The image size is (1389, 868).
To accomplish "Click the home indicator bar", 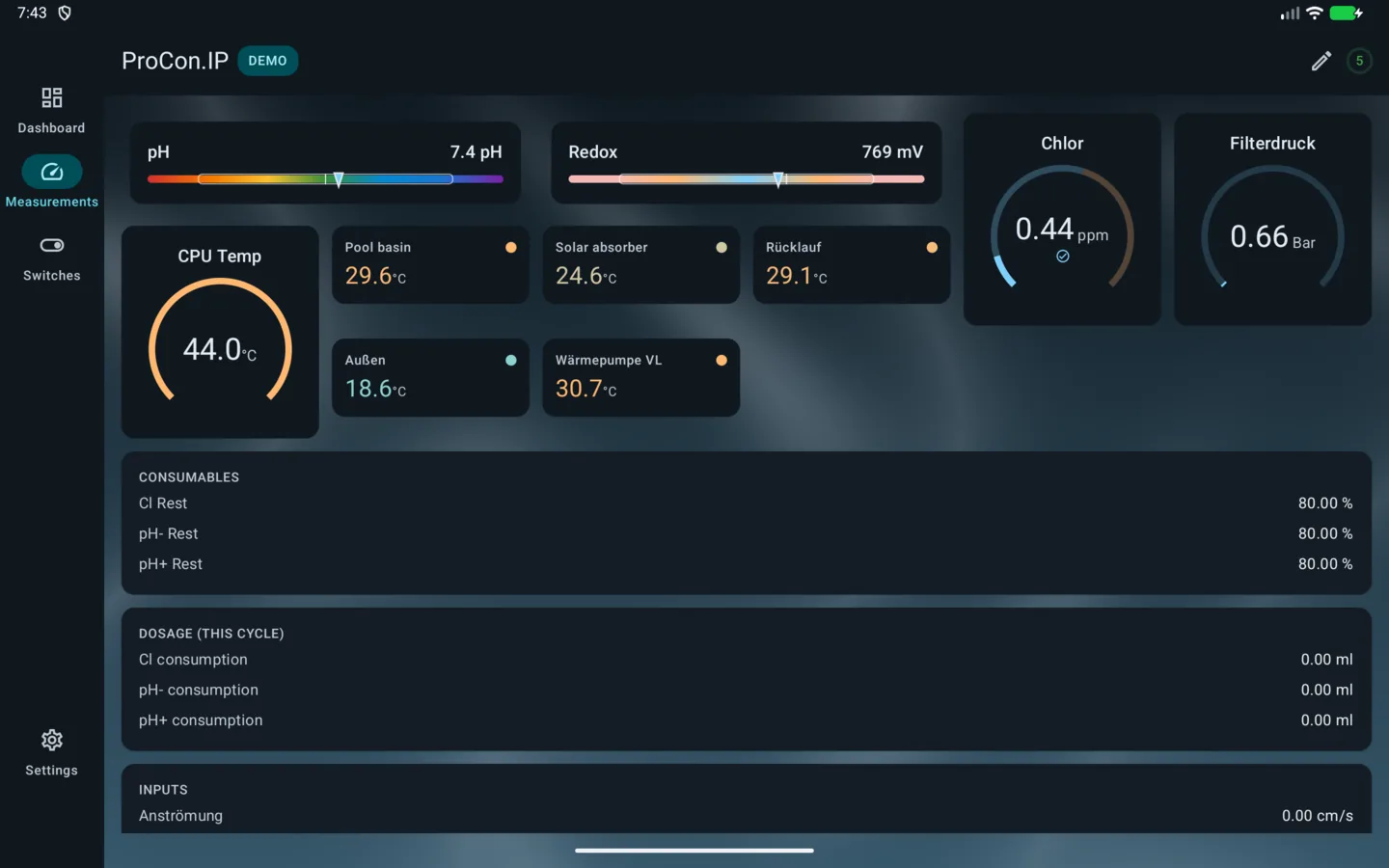I will 694,851.
